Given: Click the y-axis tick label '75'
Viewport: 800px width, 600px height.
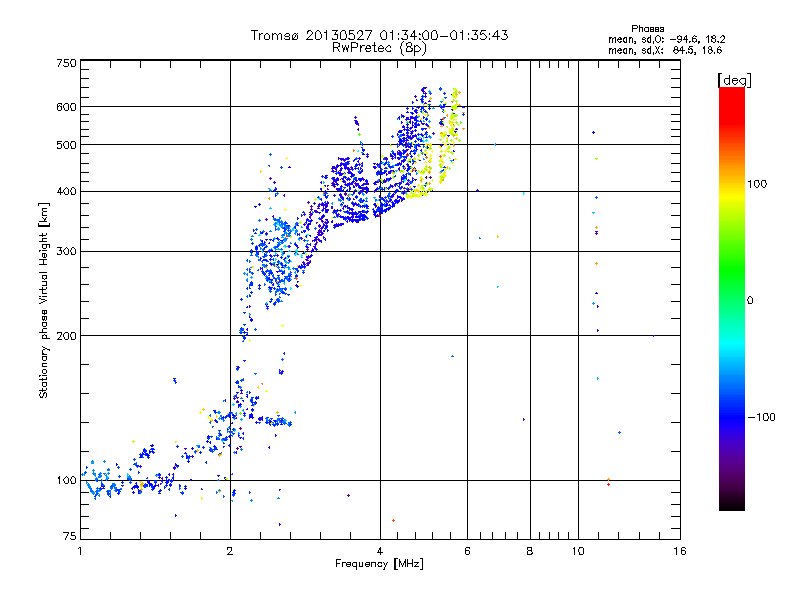Looking at the screenshot, I should pyautogui.click(x=70, y=536).
